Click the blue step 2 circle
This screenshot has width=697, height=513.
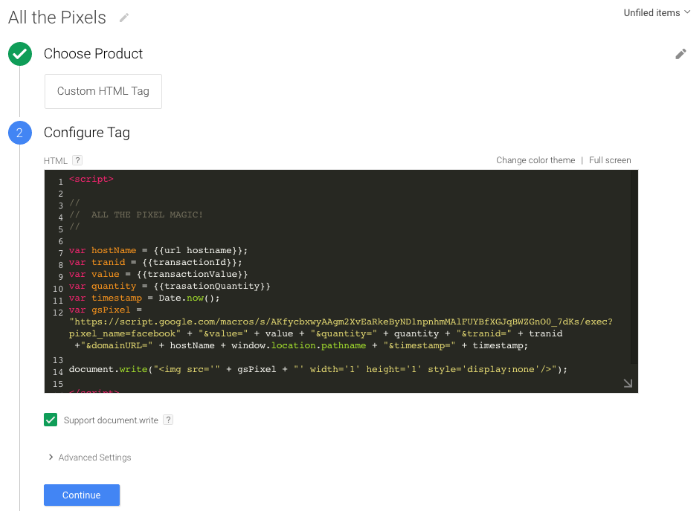[20, 132]
